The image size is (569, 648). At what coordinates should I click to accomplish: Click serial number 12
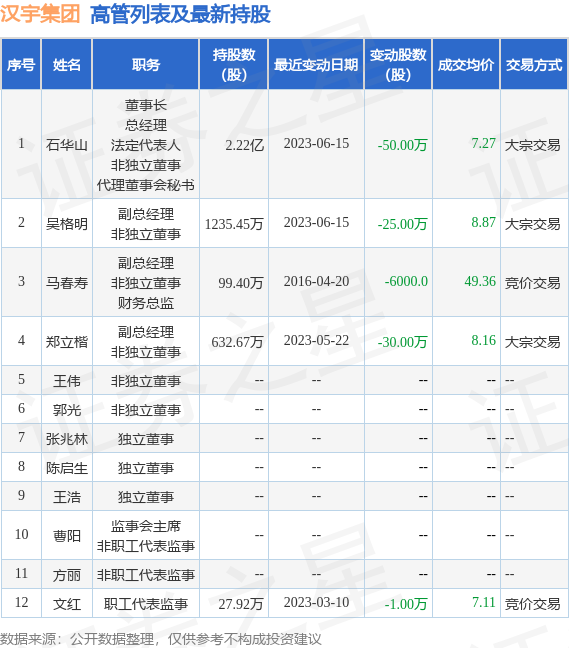[21, 603]
